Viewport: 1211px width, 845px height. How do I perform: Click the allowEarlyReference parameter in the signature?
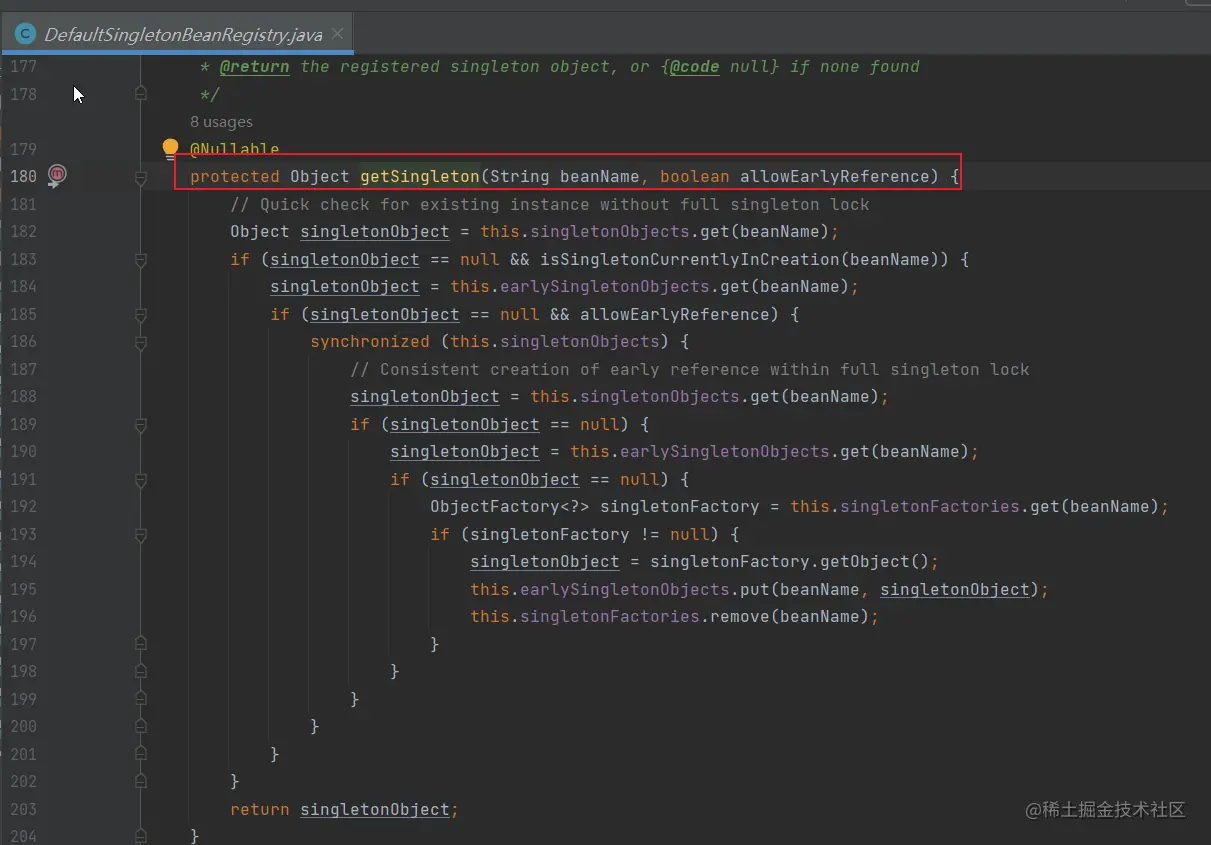pos(835,176)
